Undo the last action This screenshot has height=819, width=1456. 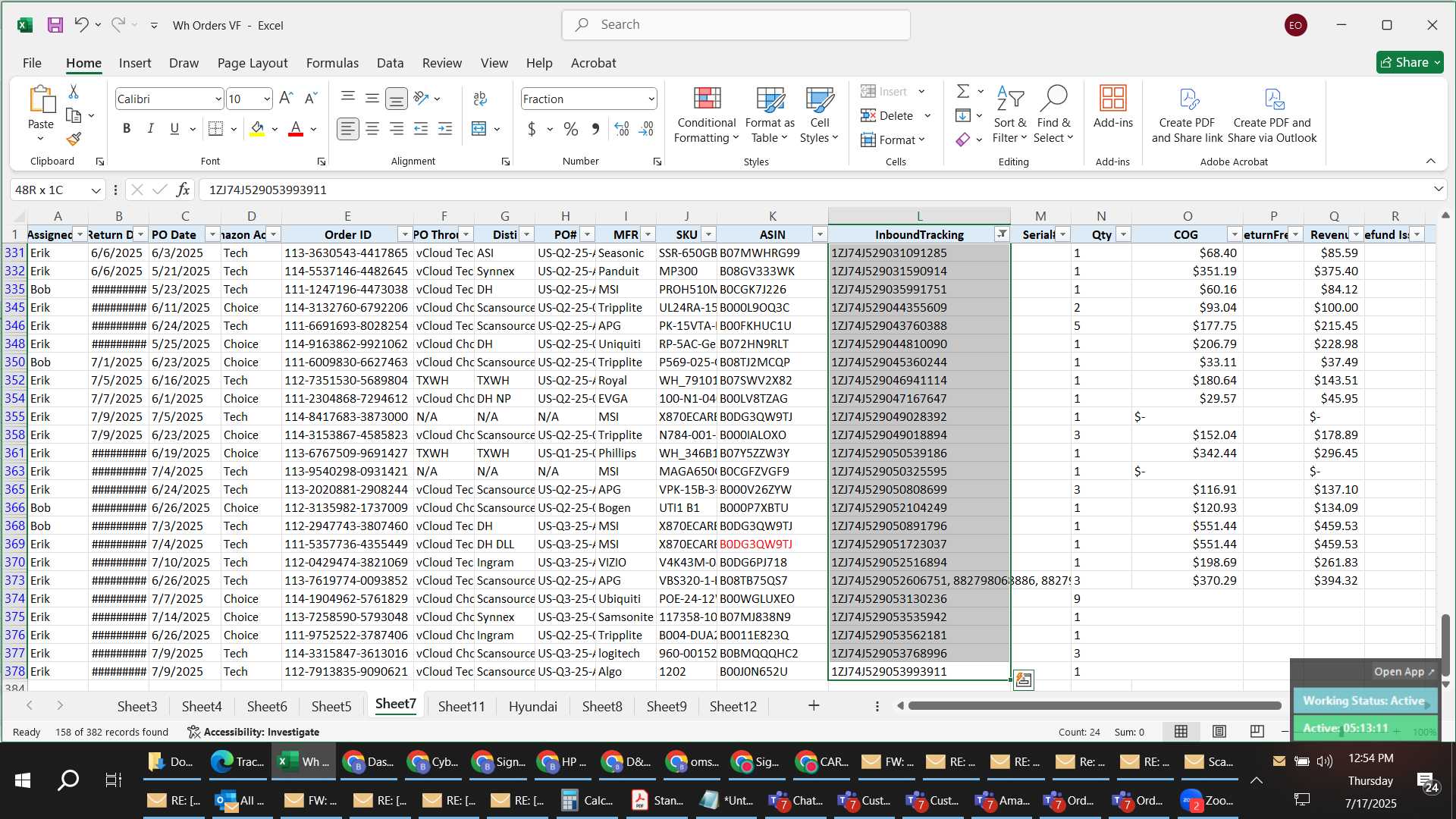coord(81,25)
